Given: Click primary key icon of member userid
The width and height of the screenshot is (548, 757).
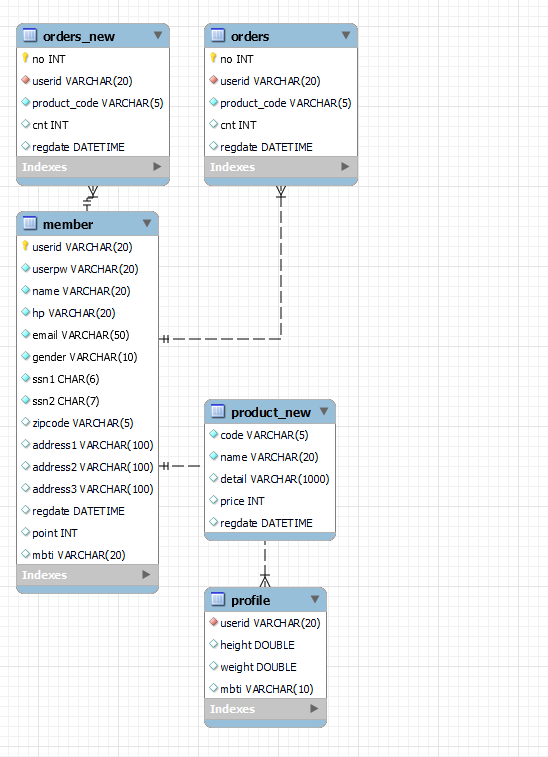Looking at the screenshot, I should click(x=25, y=246).
